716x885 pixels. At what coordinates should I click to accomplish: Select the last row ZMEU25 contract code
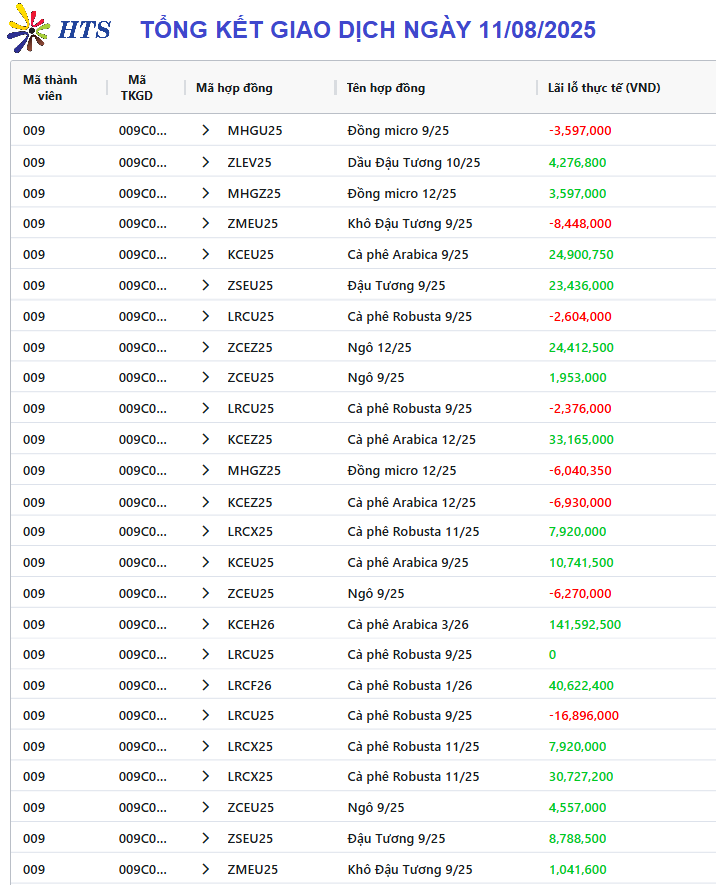pos(253,869)
